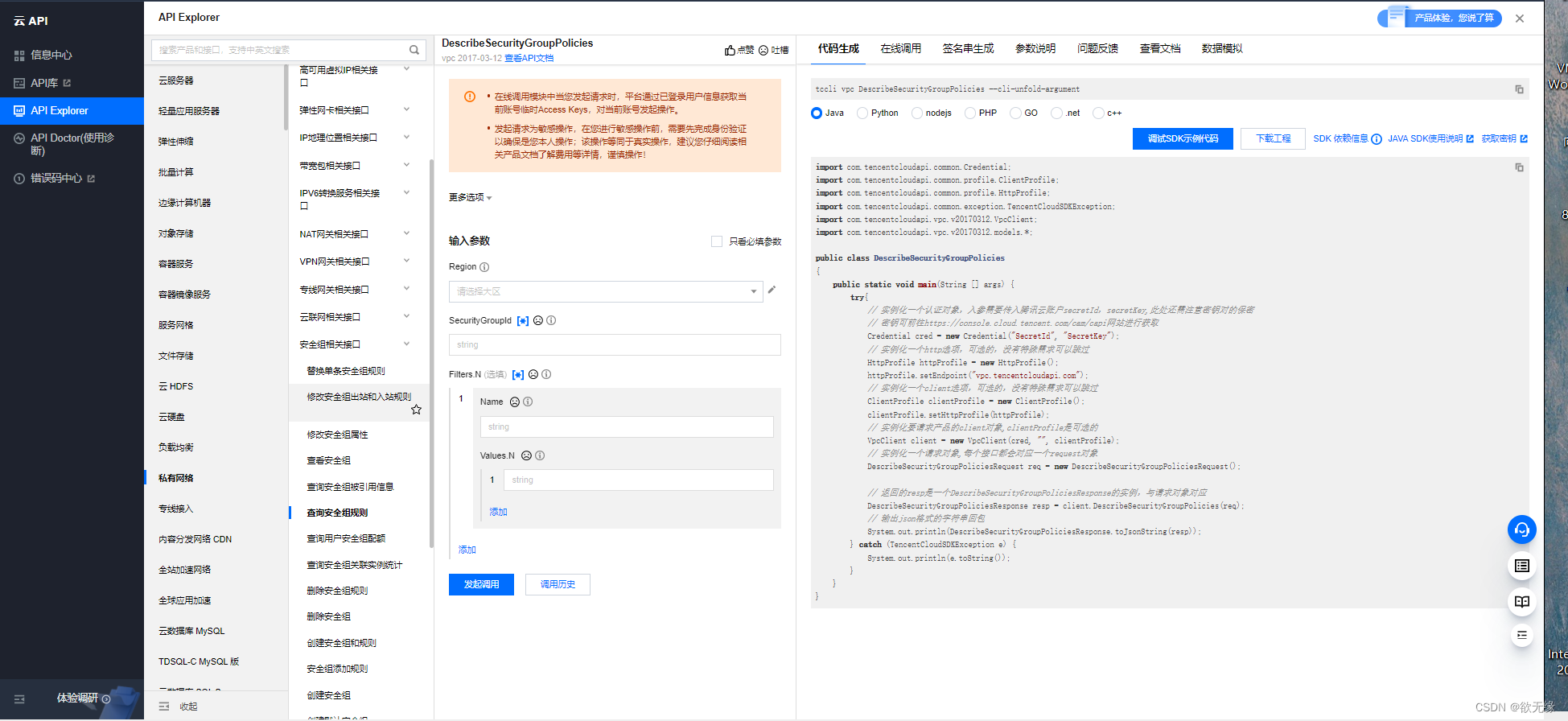Click the 收起 collapse icon below the product list
Screen dimensions: 1568x721
point(164,707)
